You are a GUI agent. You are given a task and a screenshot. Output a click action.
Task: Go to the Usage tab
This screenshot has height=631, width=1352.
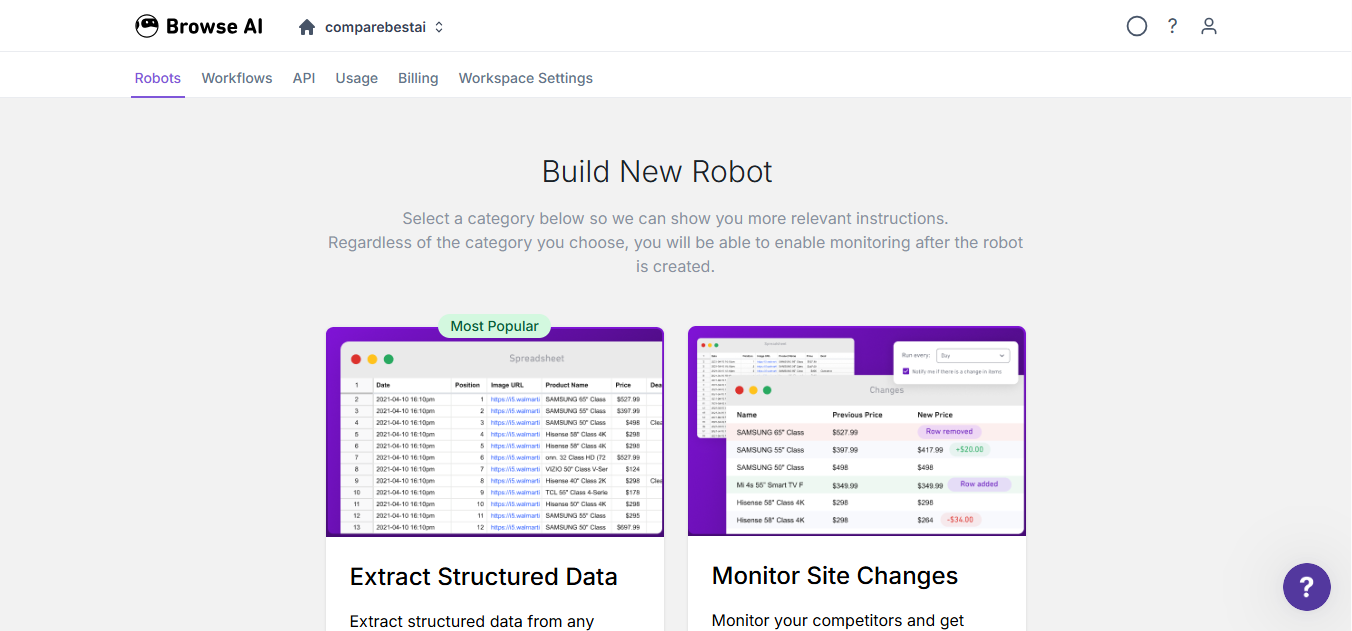[357, 78]
